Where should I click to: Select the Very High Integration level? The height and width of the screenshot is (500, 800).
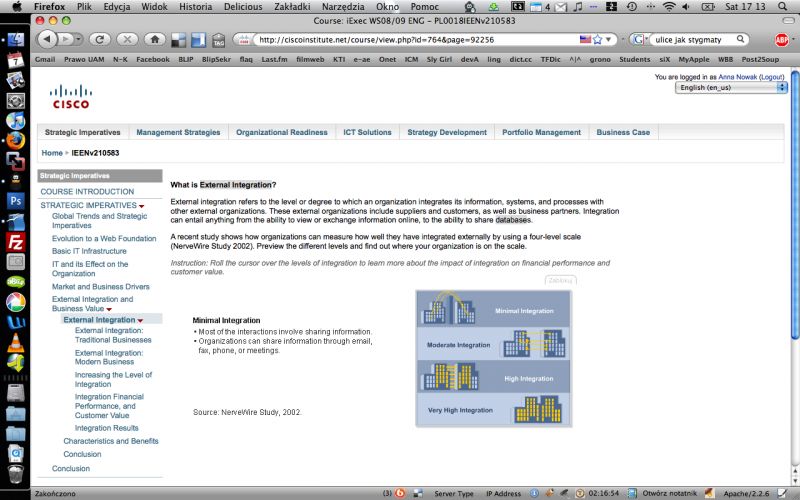coord(493,409)
